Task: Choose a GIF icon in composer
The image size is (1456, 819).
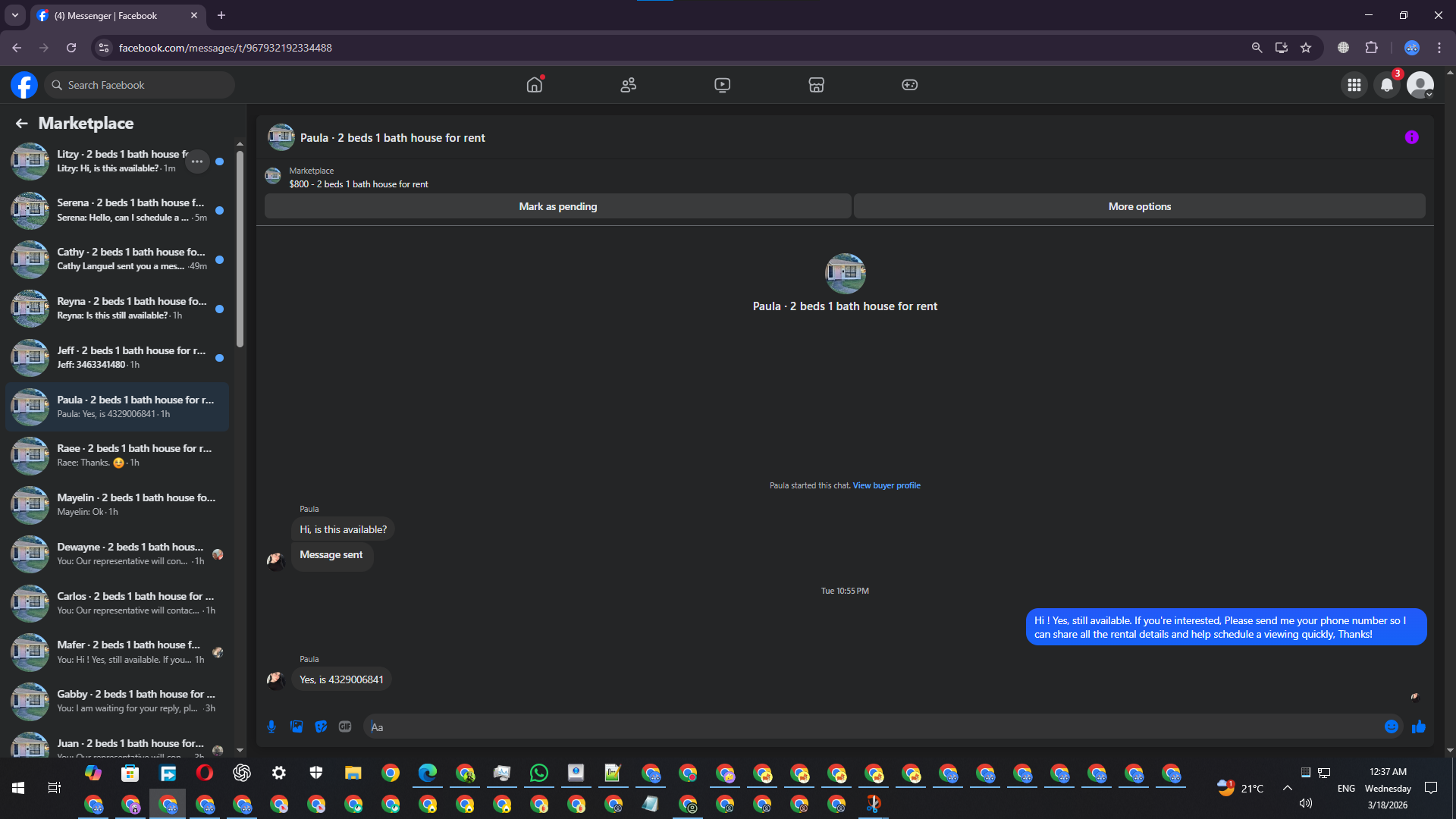Action: (x=345, y=726)
